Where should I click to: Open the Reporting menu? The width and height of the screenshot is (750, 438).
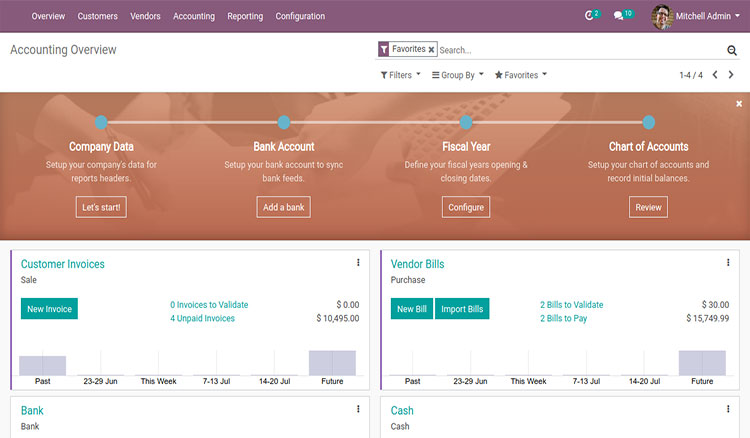coord(245,16)
